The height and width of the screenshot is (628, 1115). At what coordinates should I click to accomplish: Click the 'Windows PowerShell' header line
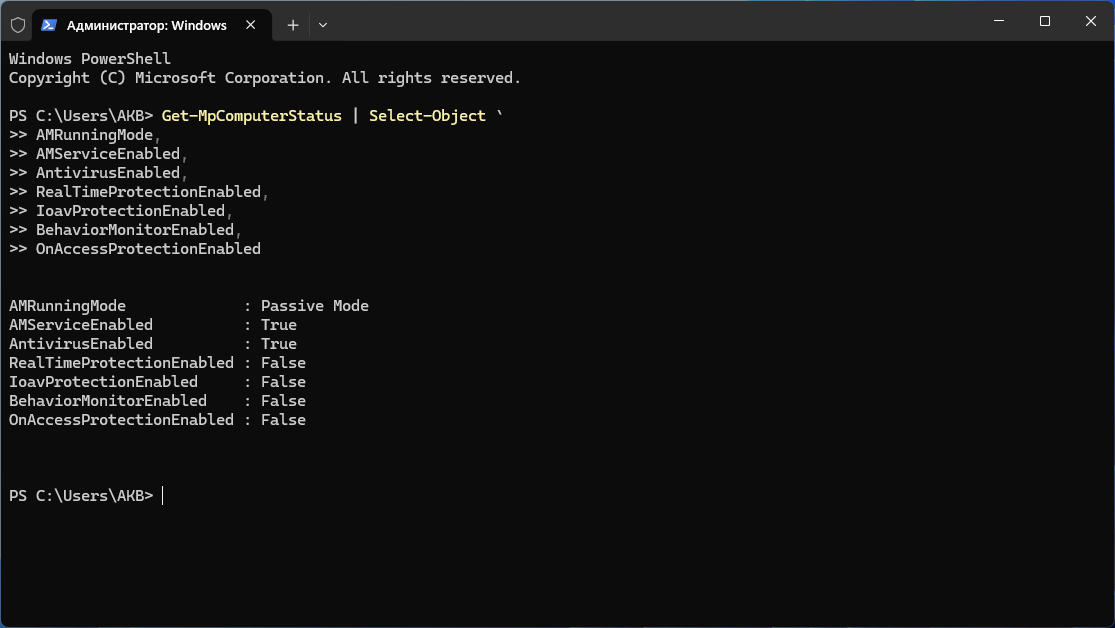(x=90, y=59)
